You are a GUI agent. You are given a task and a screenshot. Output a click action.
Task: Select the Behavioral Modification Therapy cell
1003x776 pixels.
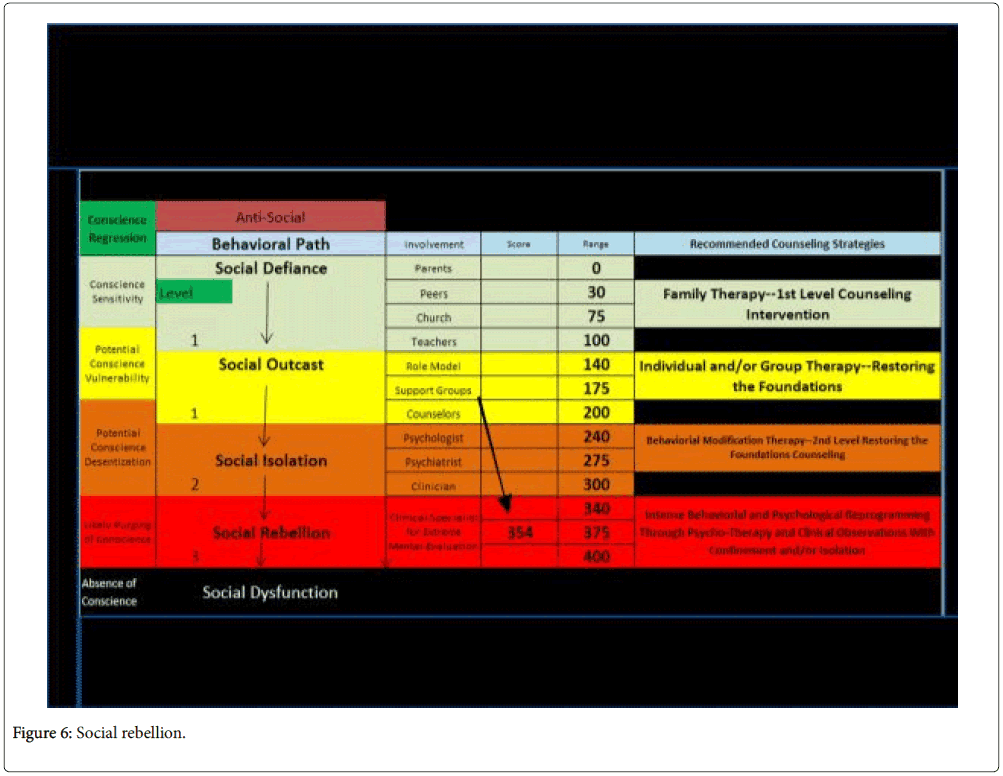[787, 447]
